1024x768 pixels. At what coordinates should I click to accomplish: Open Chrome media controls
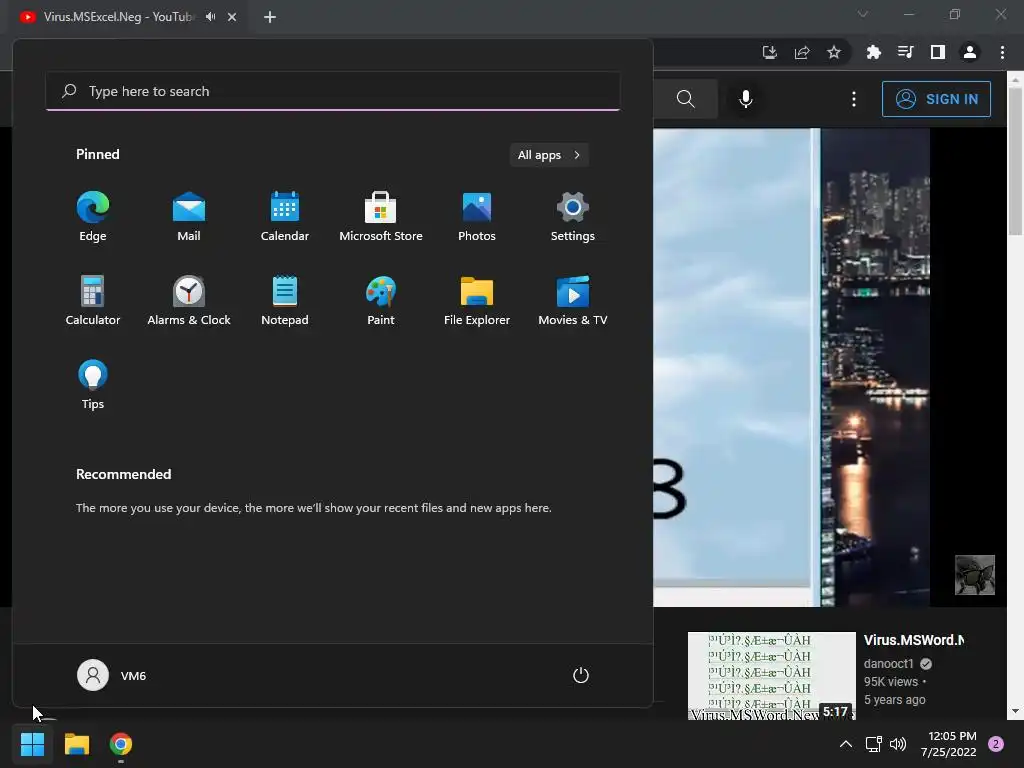coord(905,52)
